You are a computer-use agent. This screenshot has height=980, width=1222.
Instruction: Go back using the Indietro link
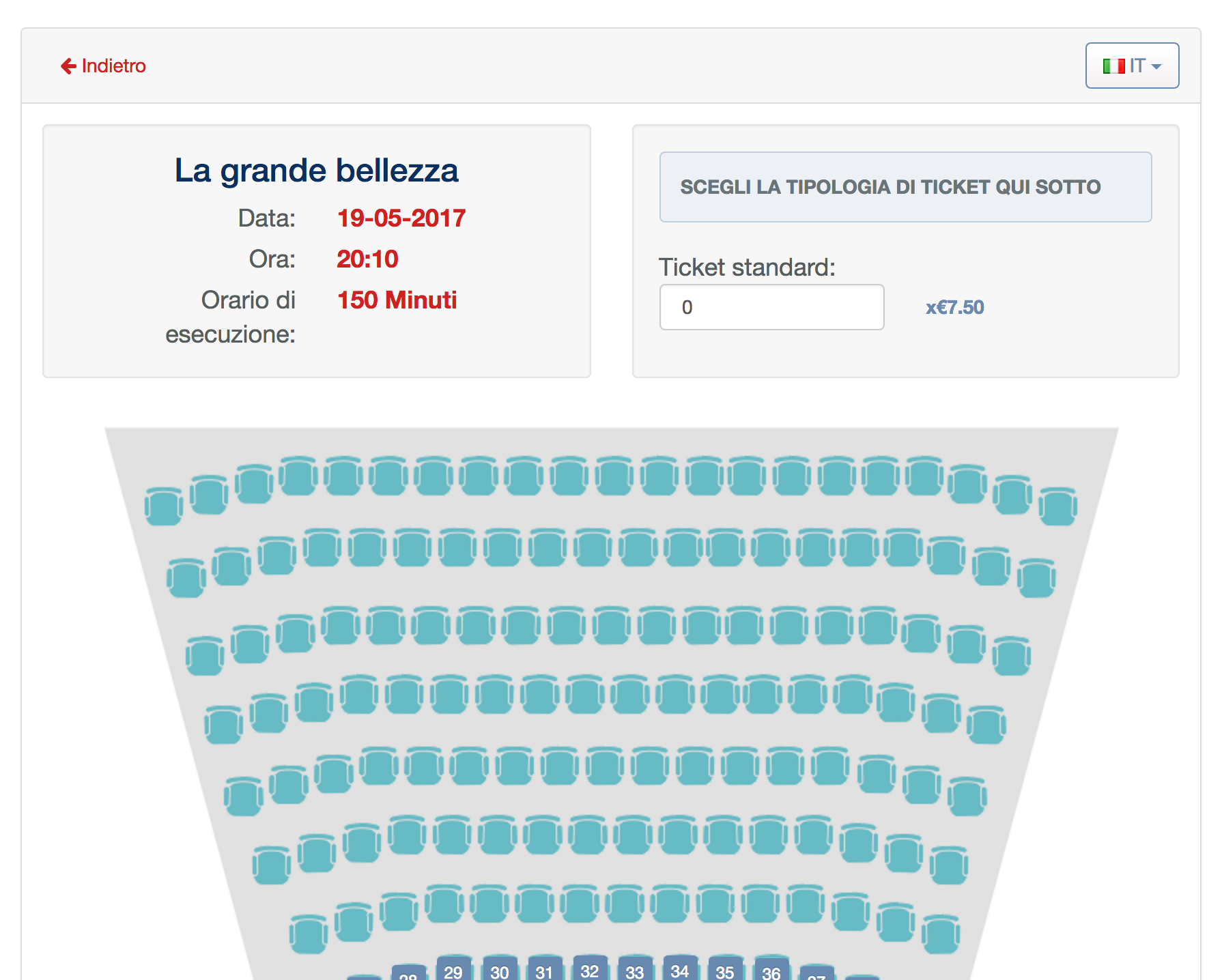pos(104,66)
